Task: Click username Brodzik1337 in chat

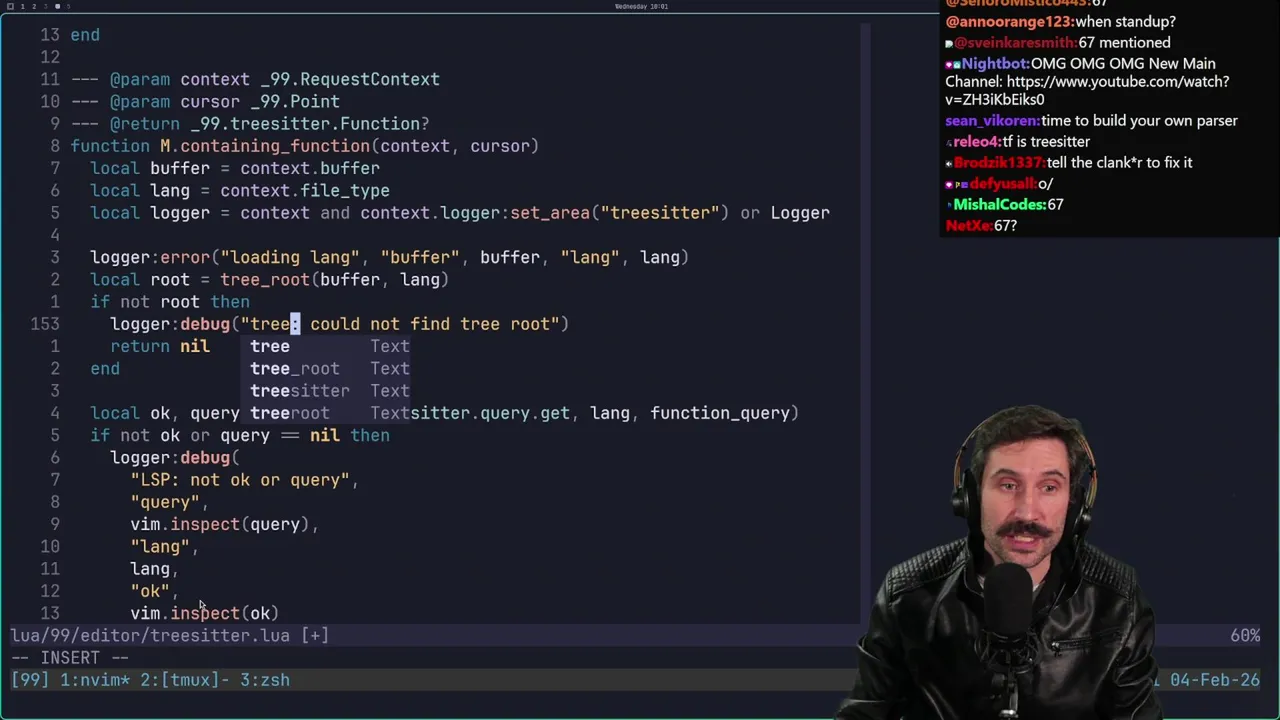Action: point(998,163)
